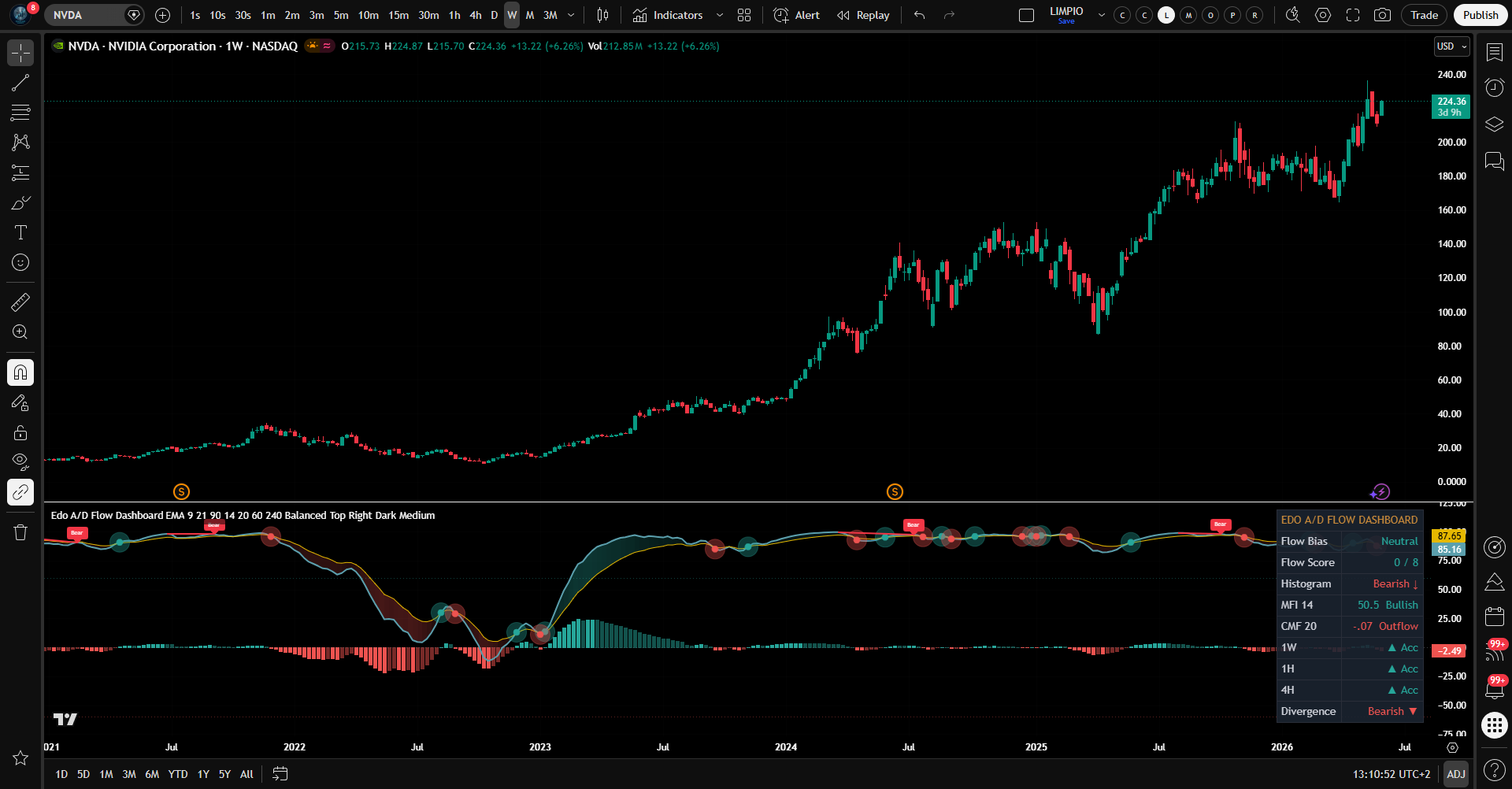
Task: Open chart settings gear in the top bar
Action: 1323,15
